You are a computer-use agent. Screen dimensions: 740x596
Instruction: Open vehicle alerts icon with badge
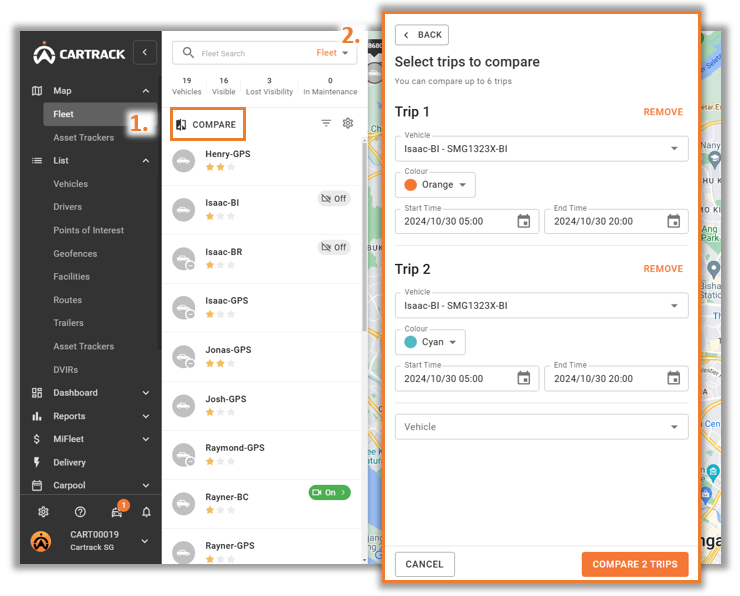118,511
